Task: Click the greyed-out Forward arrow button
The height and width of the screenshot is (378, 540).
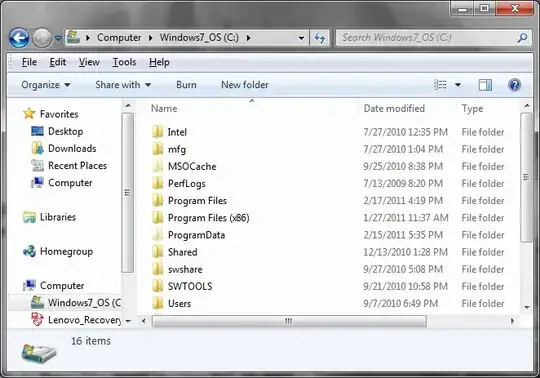Action: pos(42,38)
